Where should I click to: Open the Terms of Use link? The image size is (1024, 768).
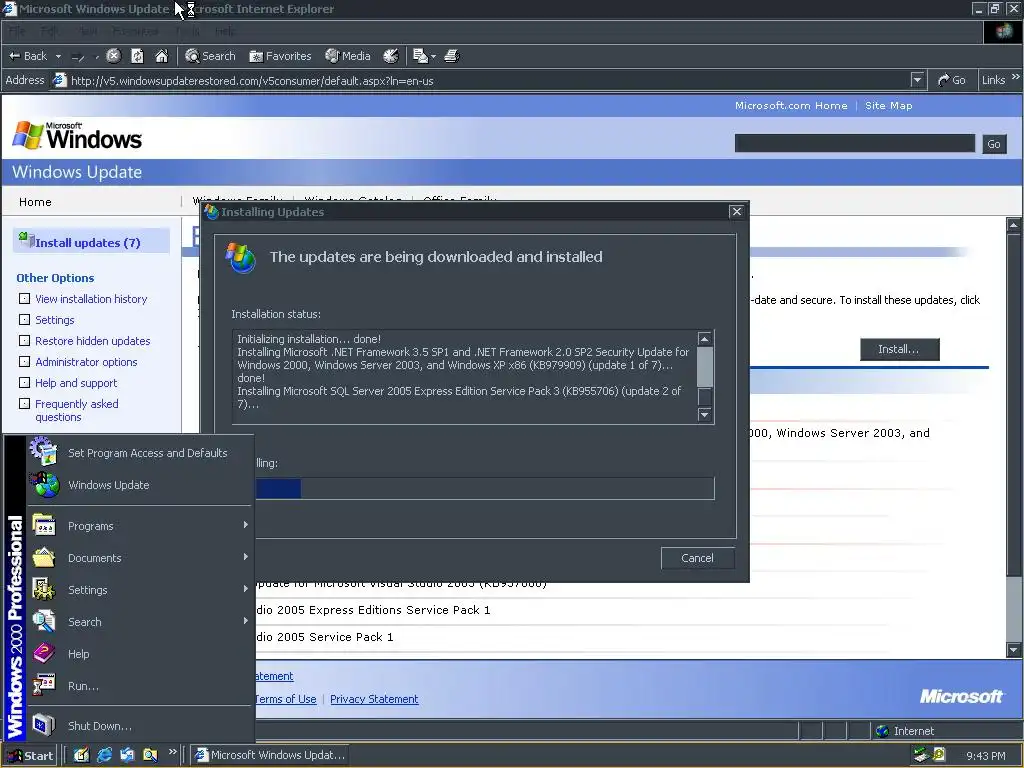click(285, 699)
